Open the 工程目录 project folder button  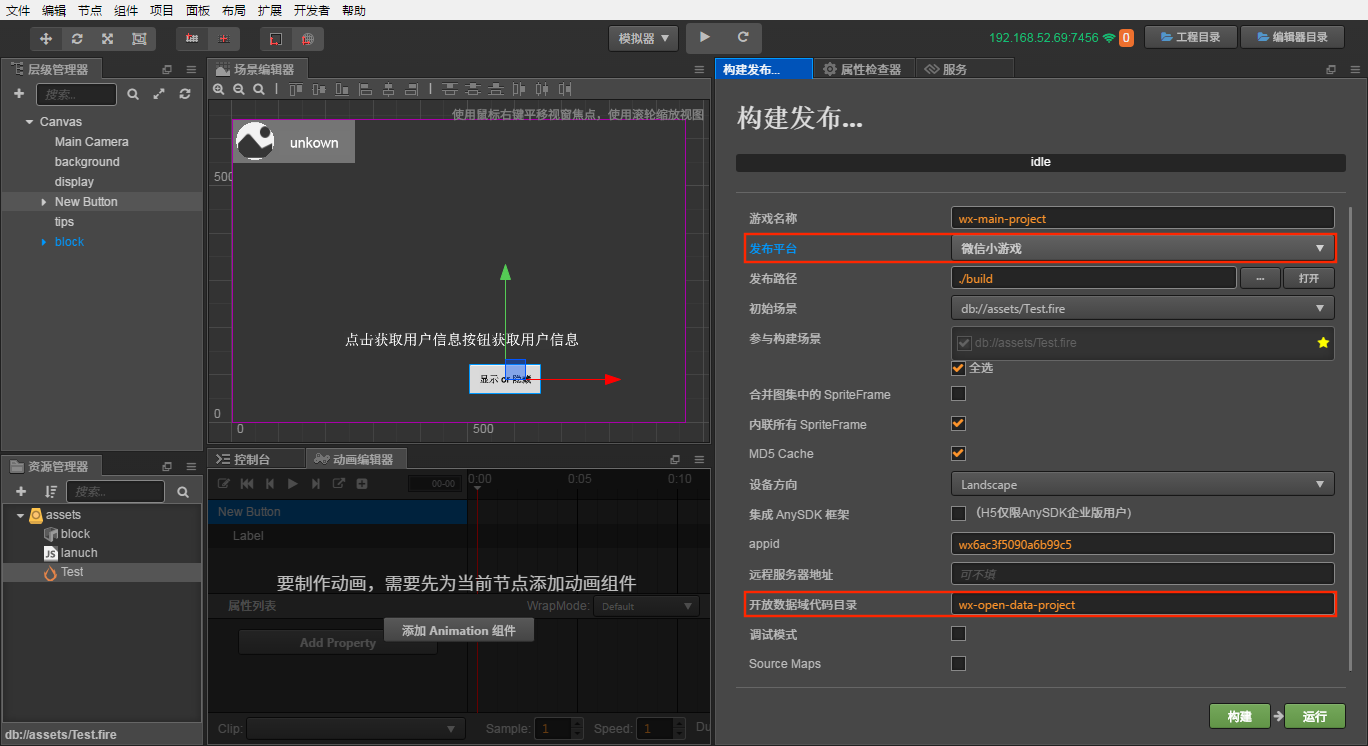pyautogui.click(x=1189, y=37)
